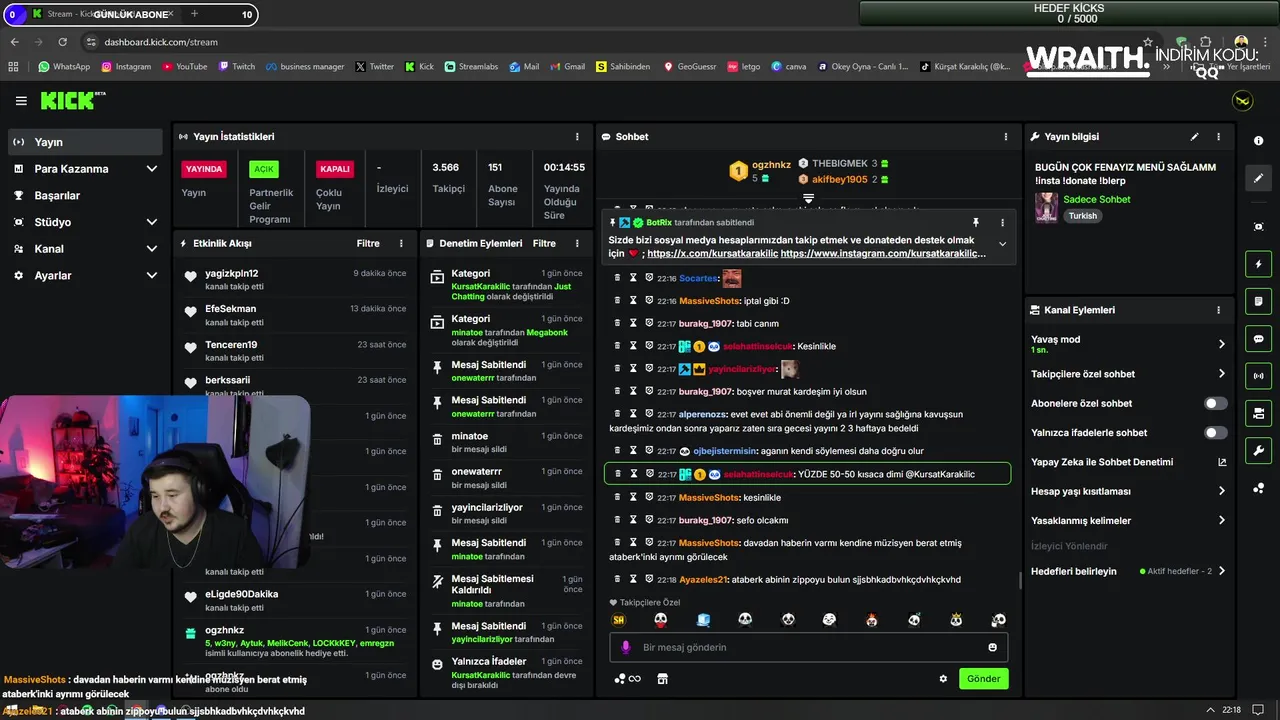Expand the pinned message chevron

point(1002,244)
